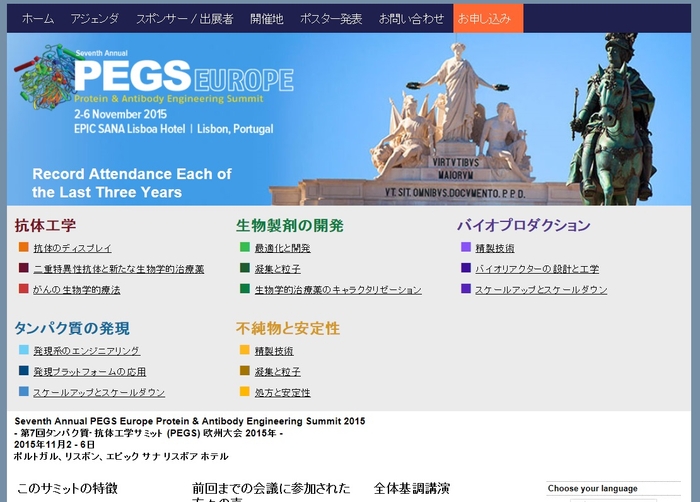Open the 発現系のエンジニアリング link
The width and height of the screenshot is (700, 502).
point(87,351)
